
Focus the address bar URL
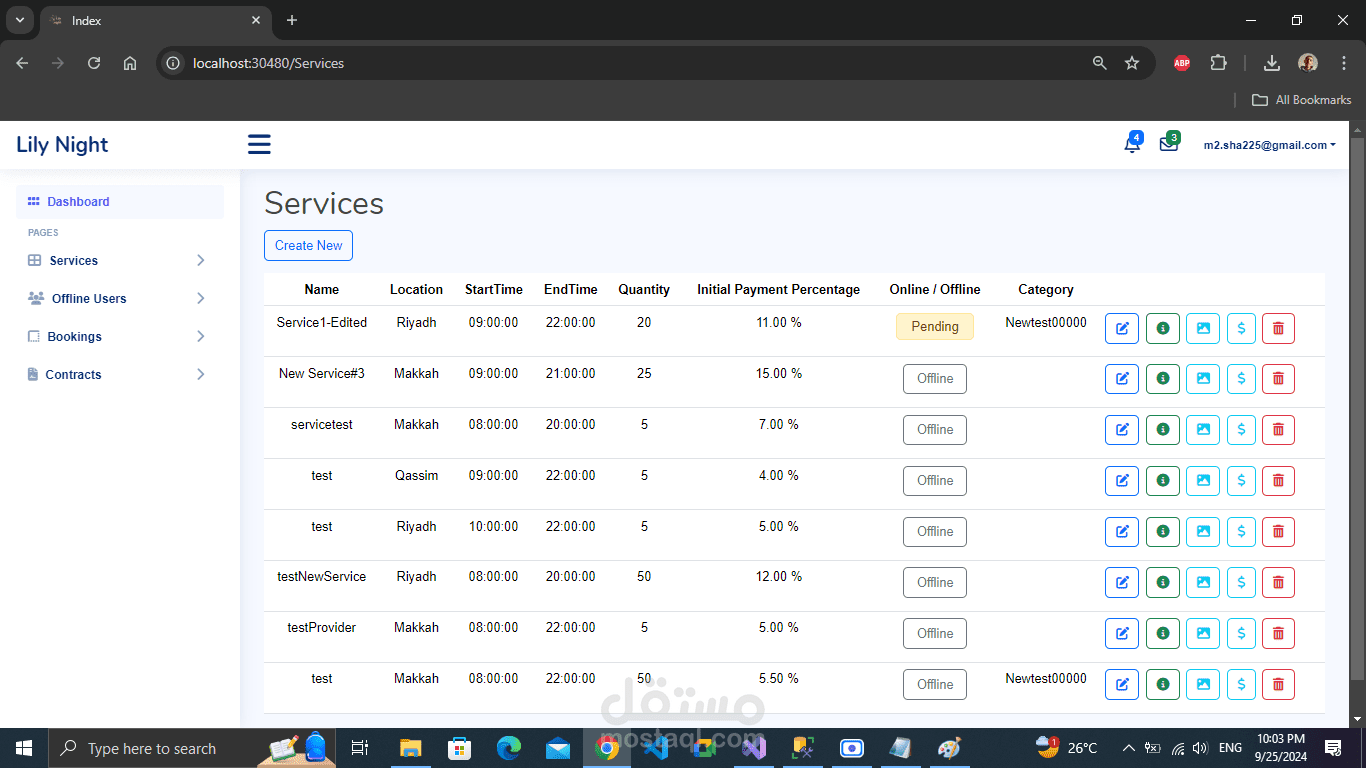click(x=268, y=63)
